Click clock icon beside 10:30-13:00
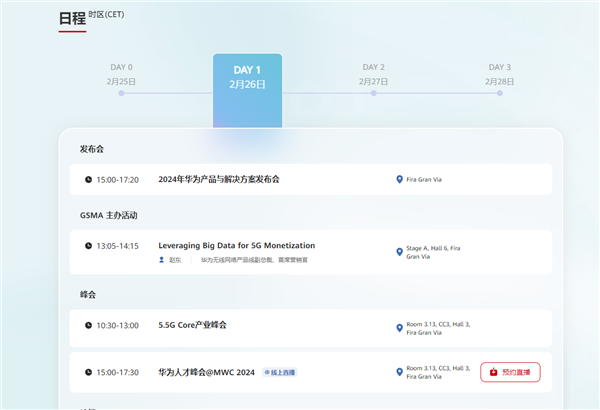The height and width of the screenshot is (410, 600). click(x=88, y=325)
